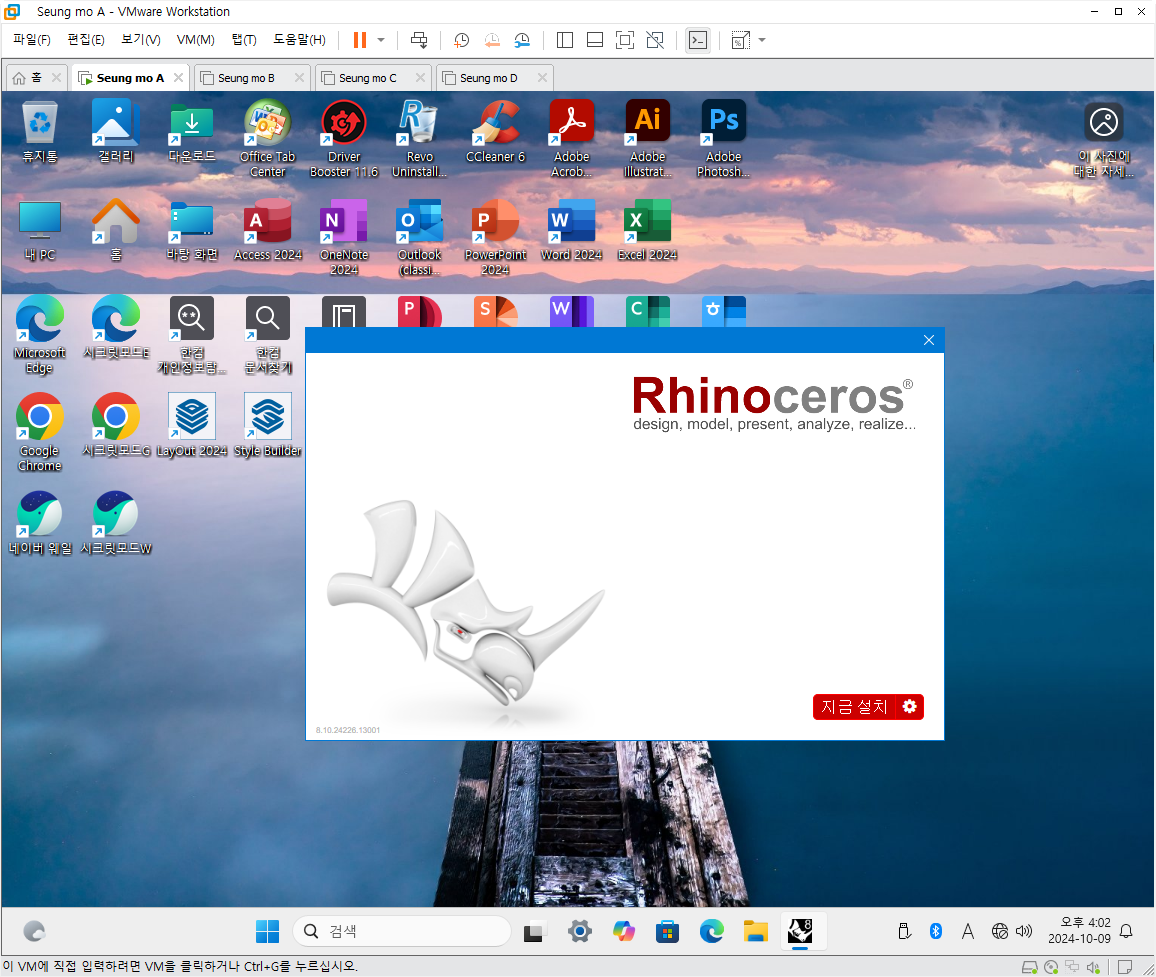
Task: Select the 갤러리 desktop icon
Action: tap(116, 132)
